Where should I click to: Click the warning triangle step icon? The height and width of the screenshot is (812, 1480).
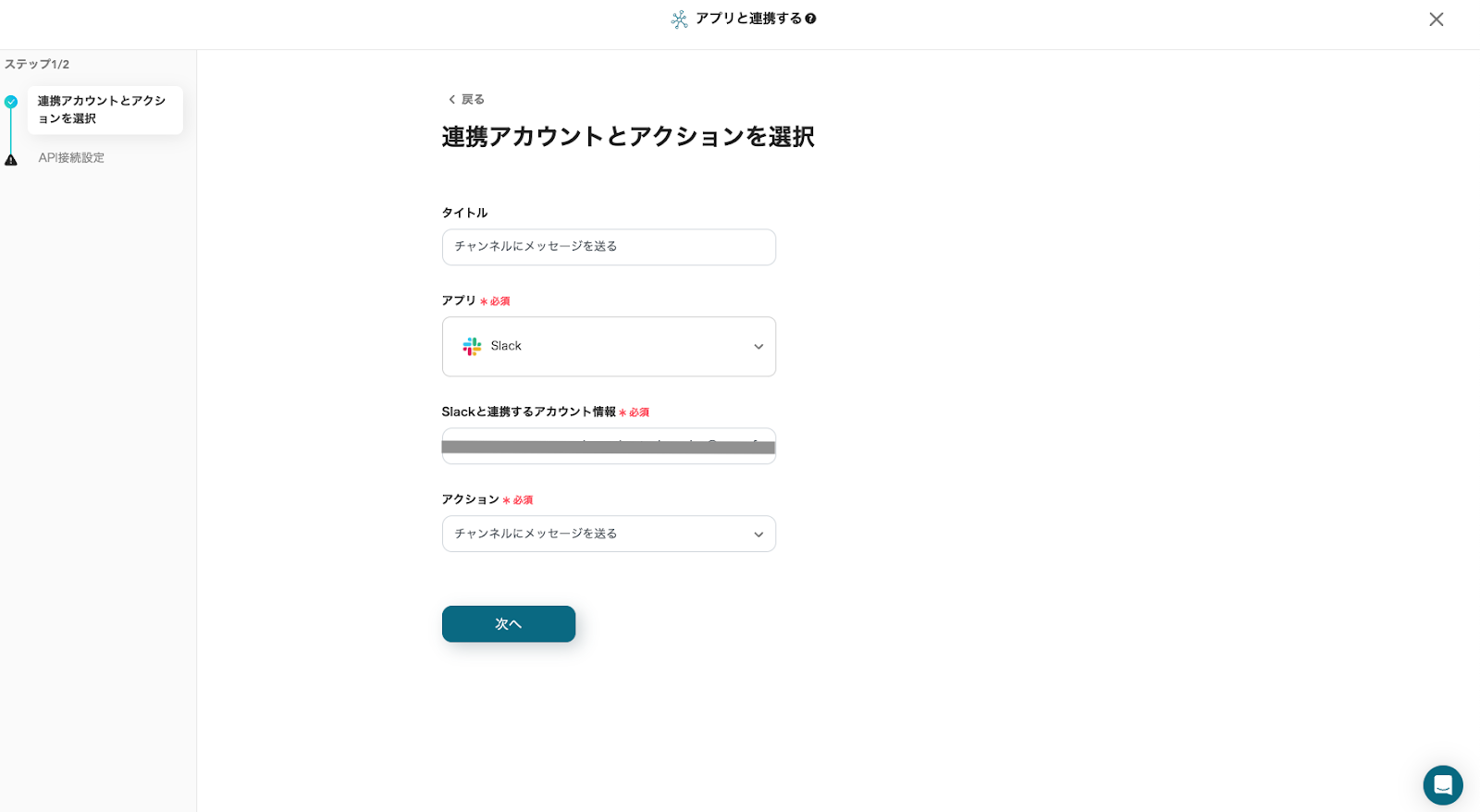click(x=11, y=160)
